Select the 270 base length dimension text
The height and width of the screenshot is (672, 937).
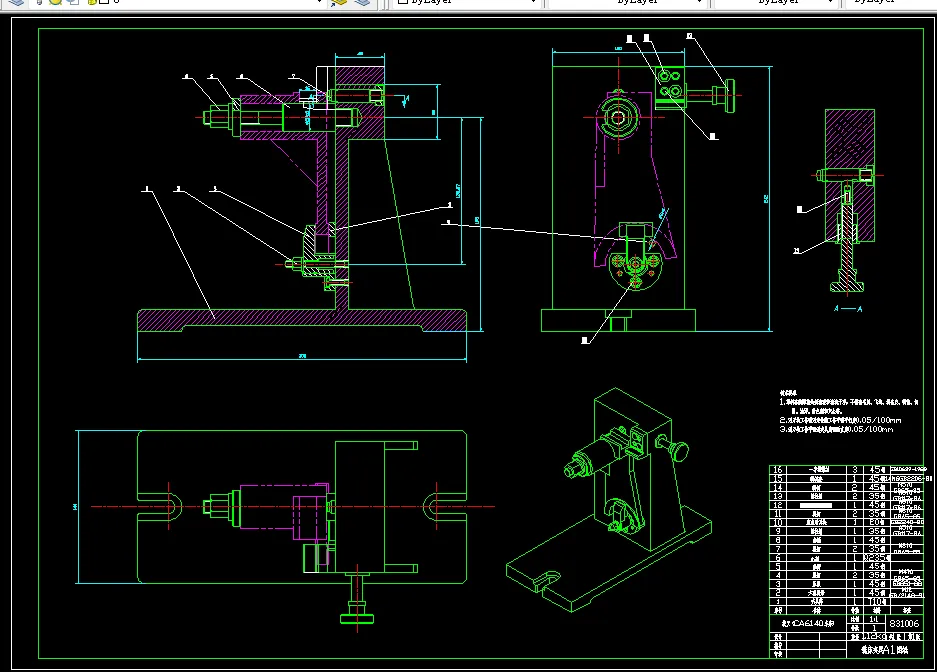(x=302, y=356)
